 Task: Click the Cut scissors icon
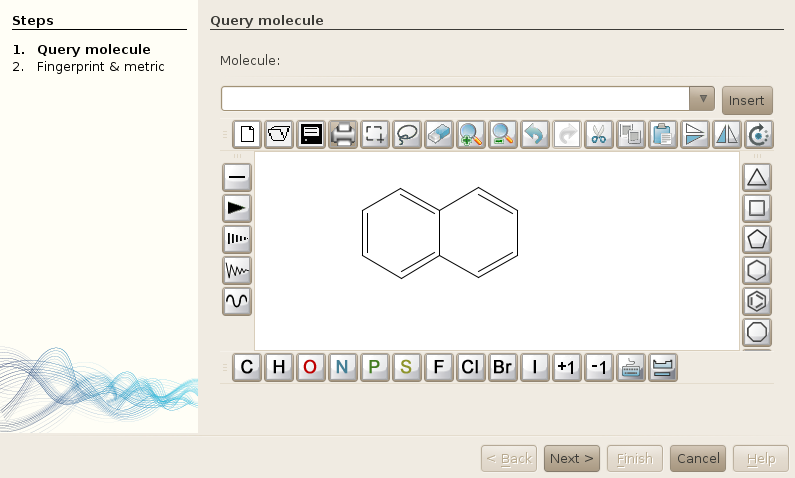(599, 134)
